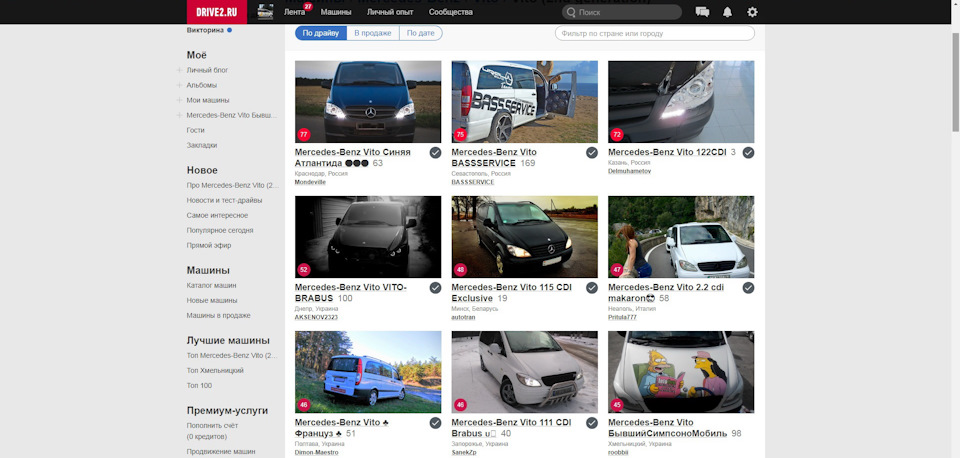Click rating badge 48 on 115 CDI Exclusive photo
960x458 pixels.
[x=460, y=269]
